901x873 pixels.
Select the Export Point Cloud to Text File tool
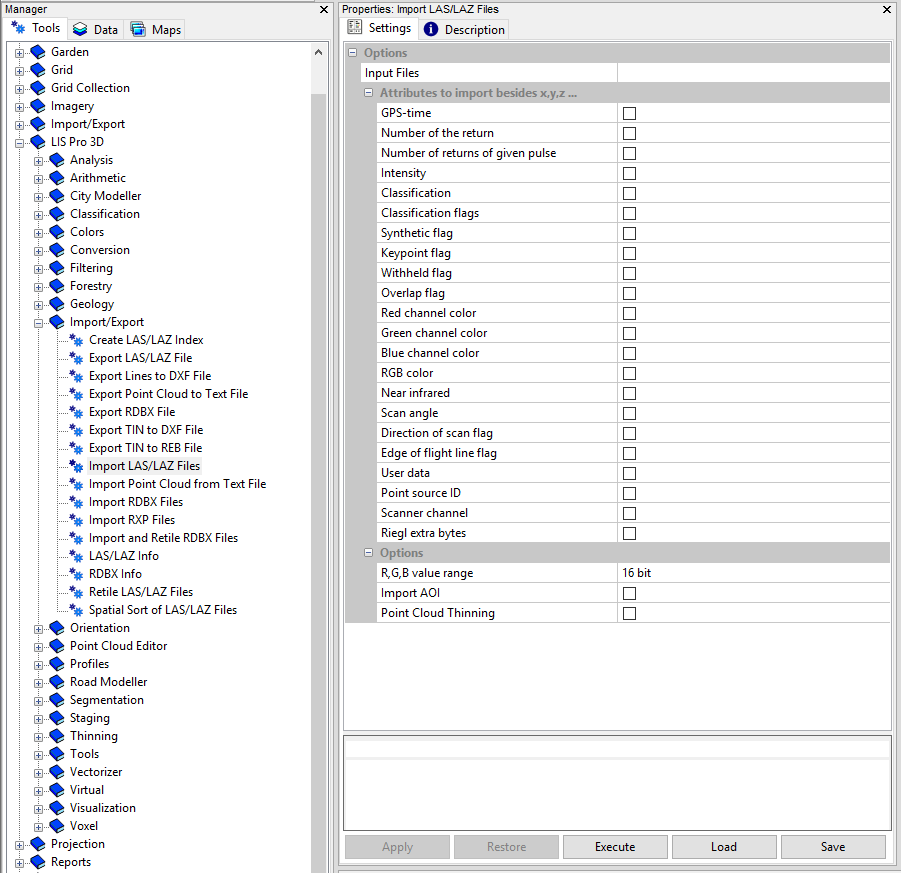pyautogui.click(x=168, y=394)
